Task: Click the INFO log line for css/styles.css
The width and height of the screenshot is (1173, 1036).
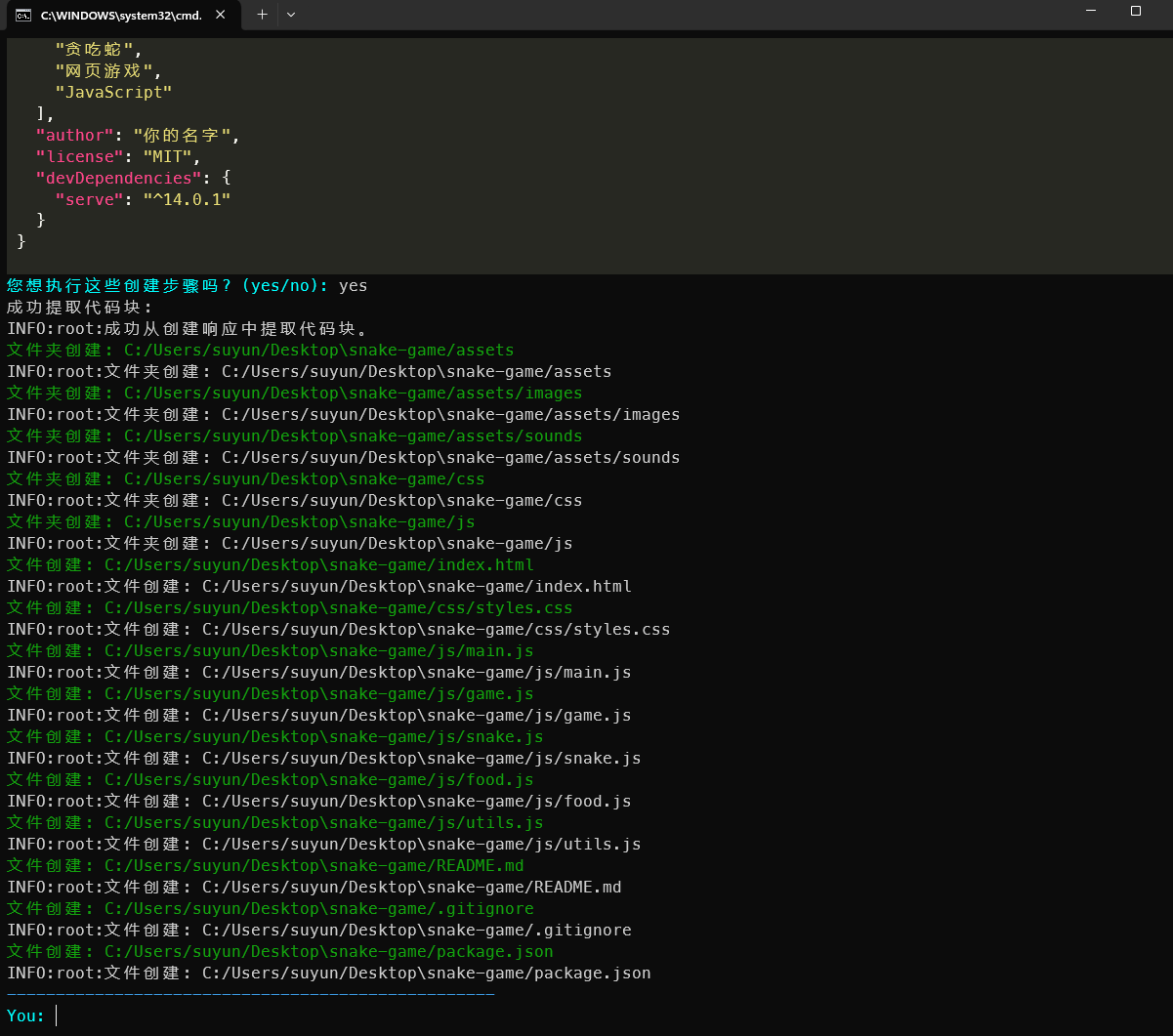Action: click(338, 630)
